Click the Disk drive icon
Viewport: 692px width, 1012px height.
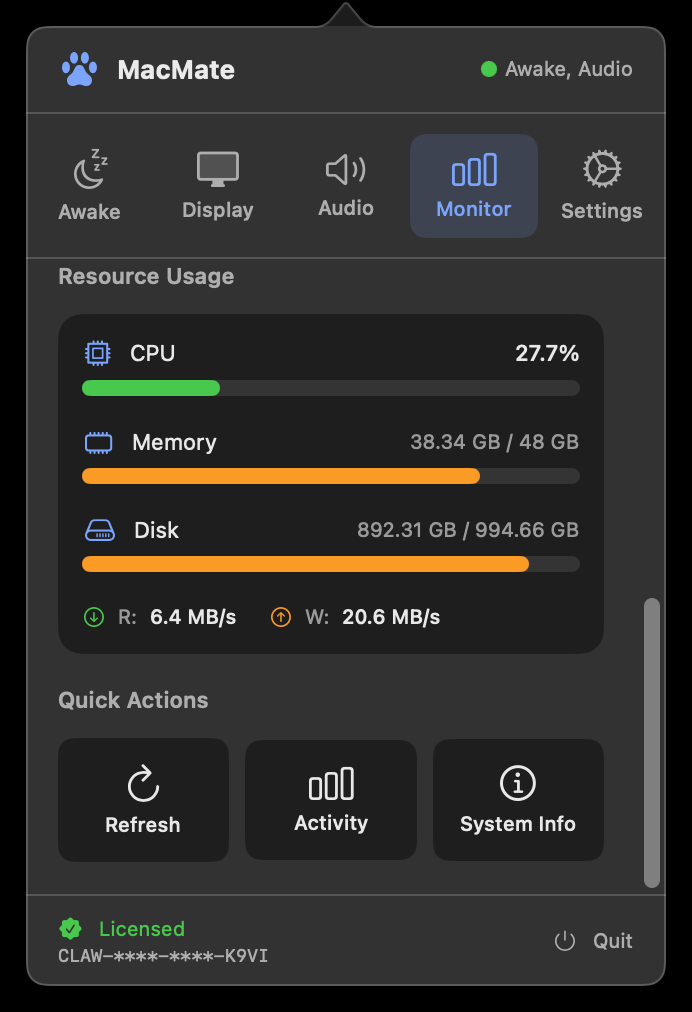(x=98, y=529)
